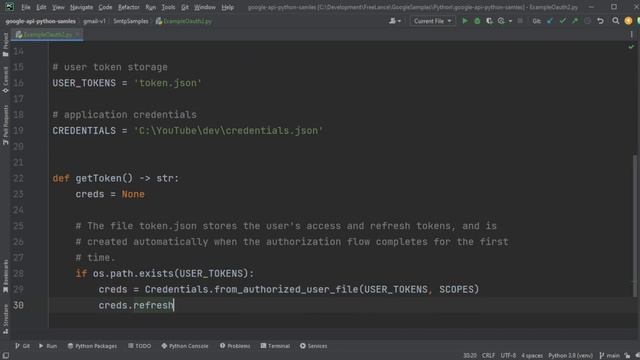Open the Problems tool window

[x=235, y=346]
